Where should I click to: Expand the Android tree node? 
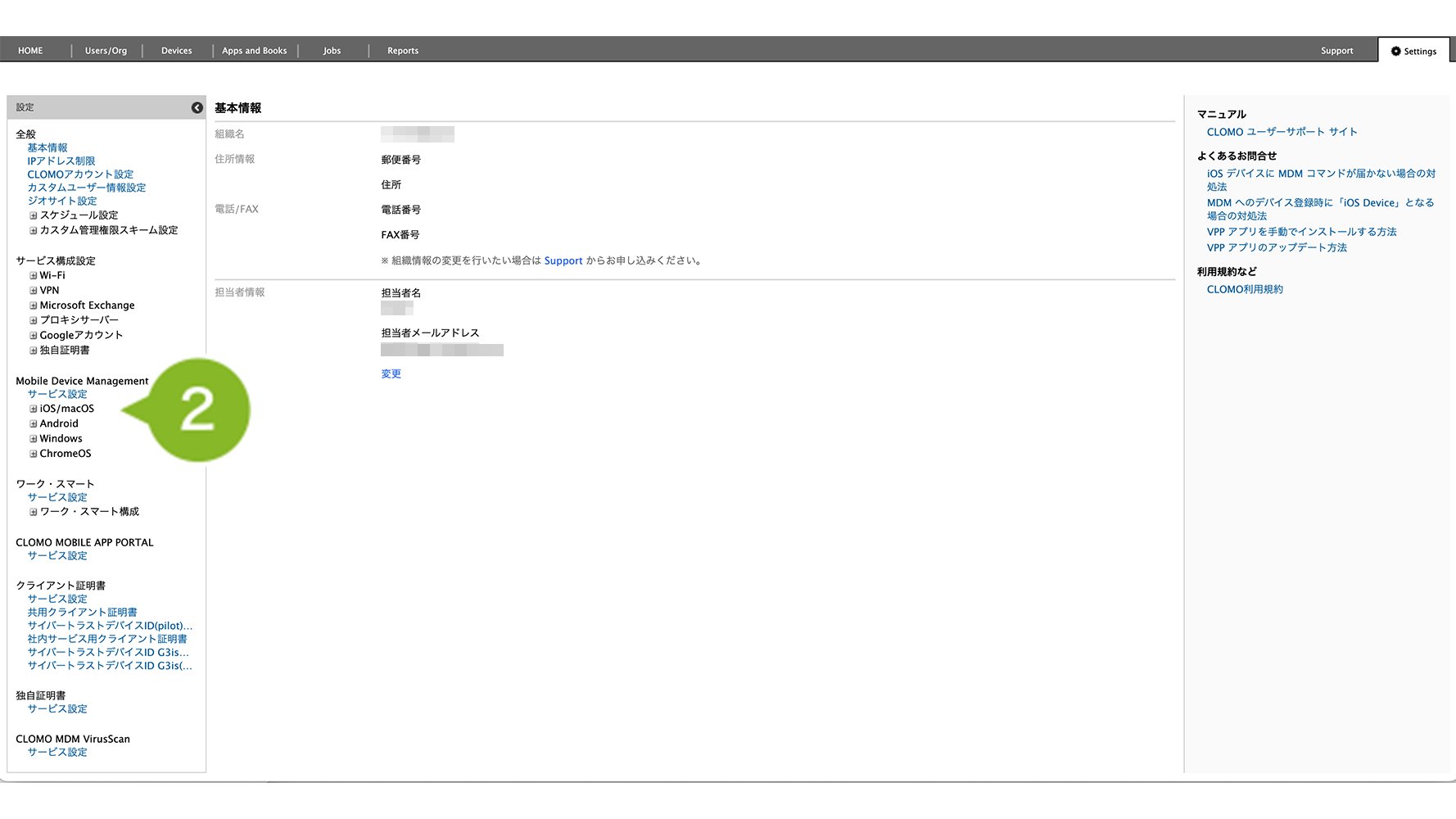[x=34, y=424]
